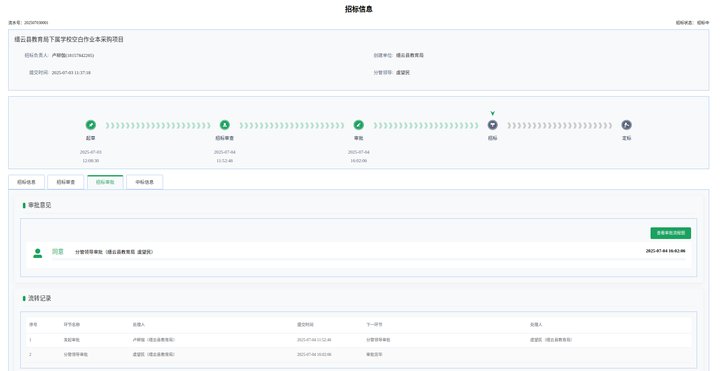Open the 招标信息 tab
This screenshot has height=371, width=720.
pos(27,182)
